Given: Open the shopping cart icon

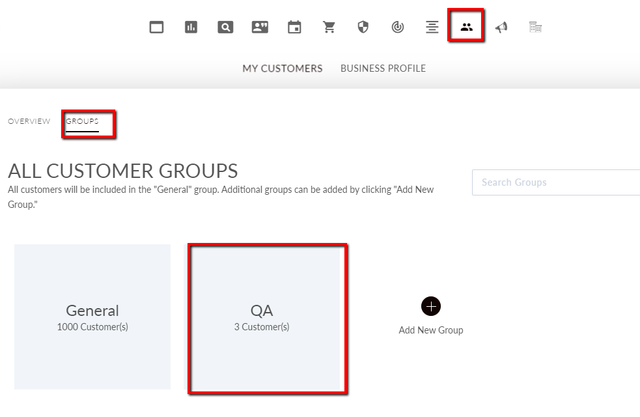Looking at the screenshot, I should tap(329, 27).
